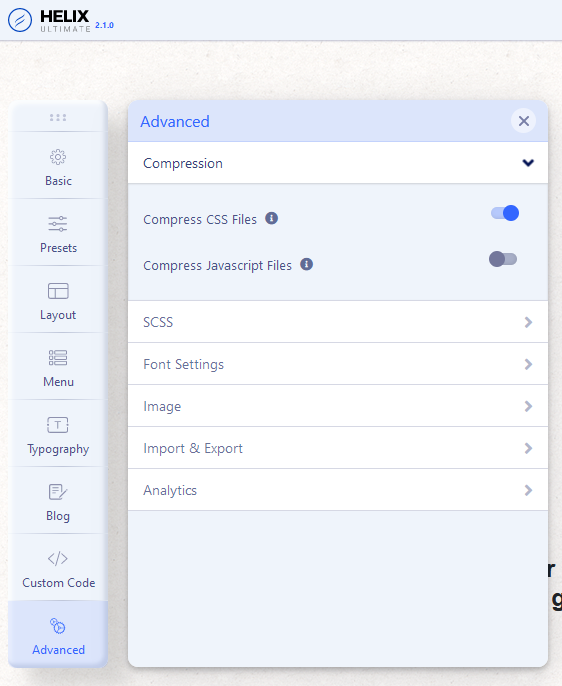This screenshot has height=686, width=562.
Task: Click the Helix Ultimate logo
Action: pyautogui.click(x=61, y=21)
